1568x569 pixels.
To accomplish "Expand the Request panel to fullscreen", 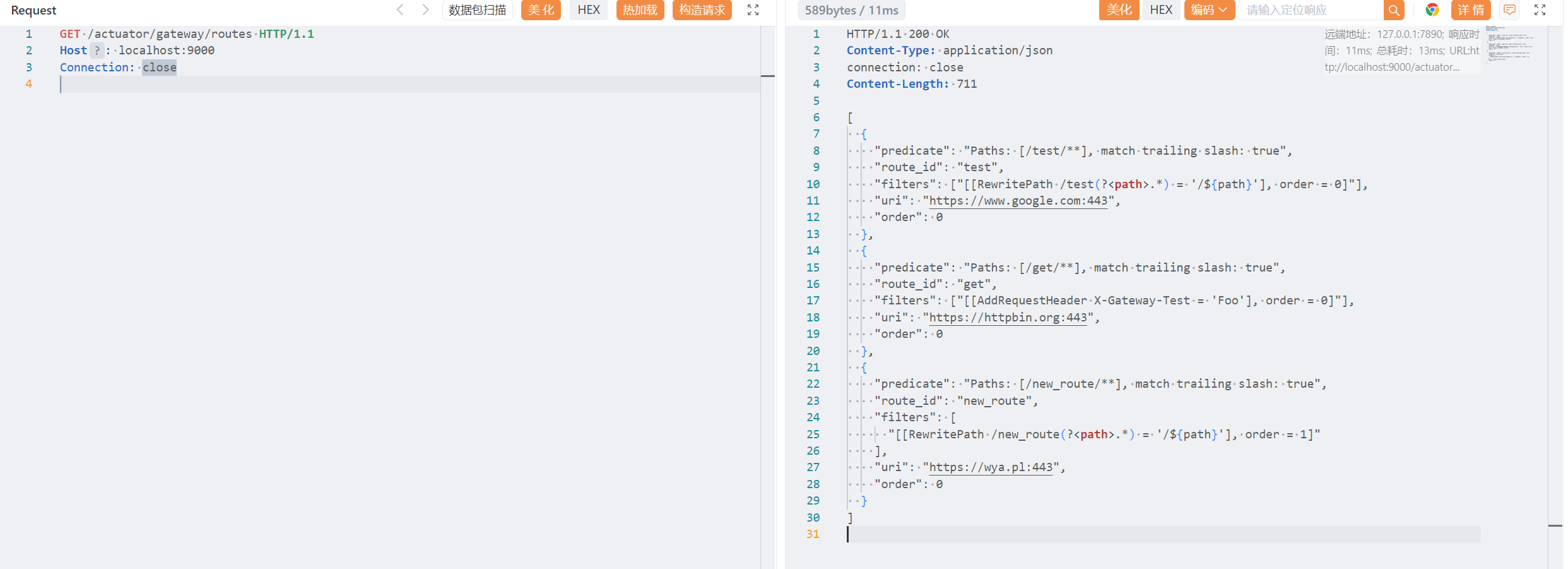I will (753, 10).
